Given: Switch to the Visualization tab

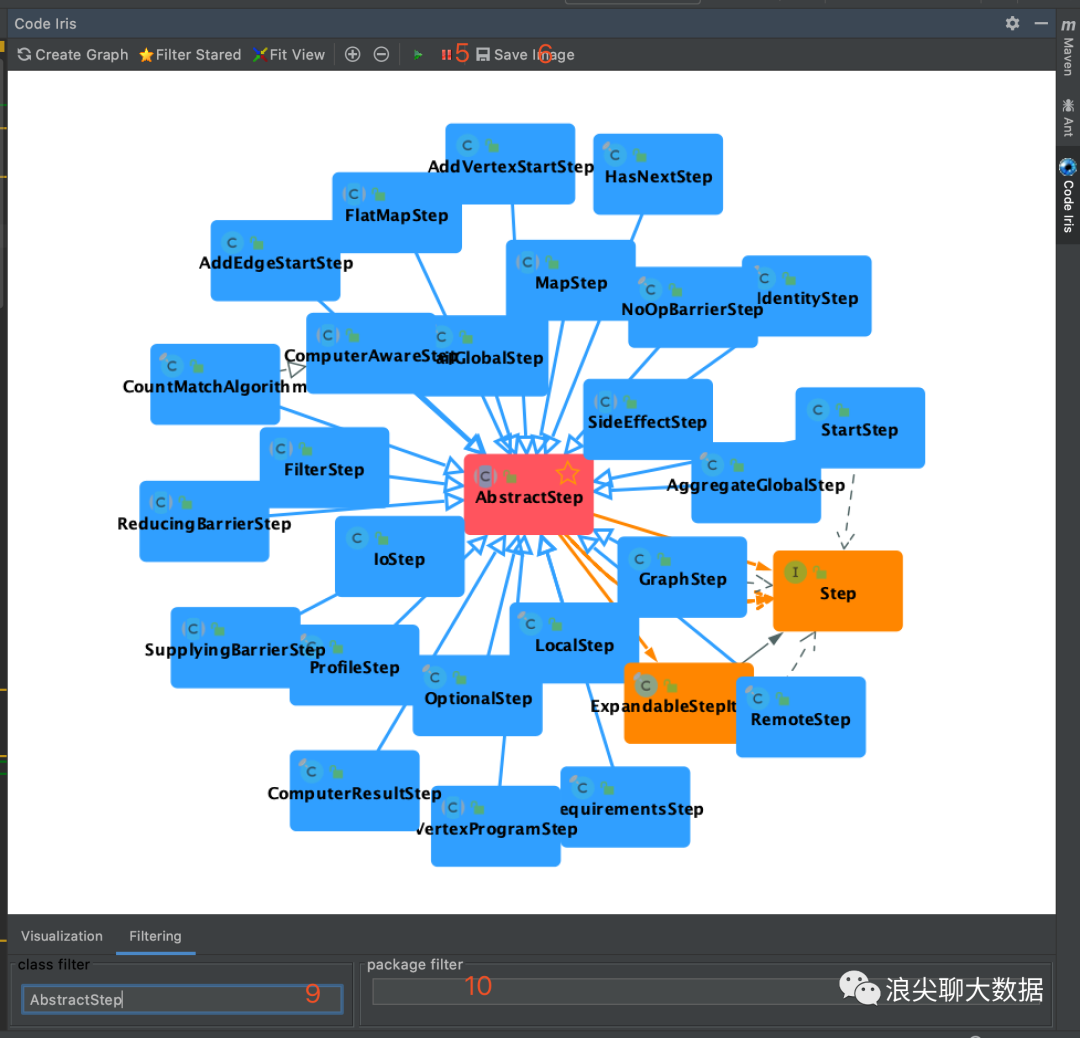Looking at the screenshot, I should 61,936.
